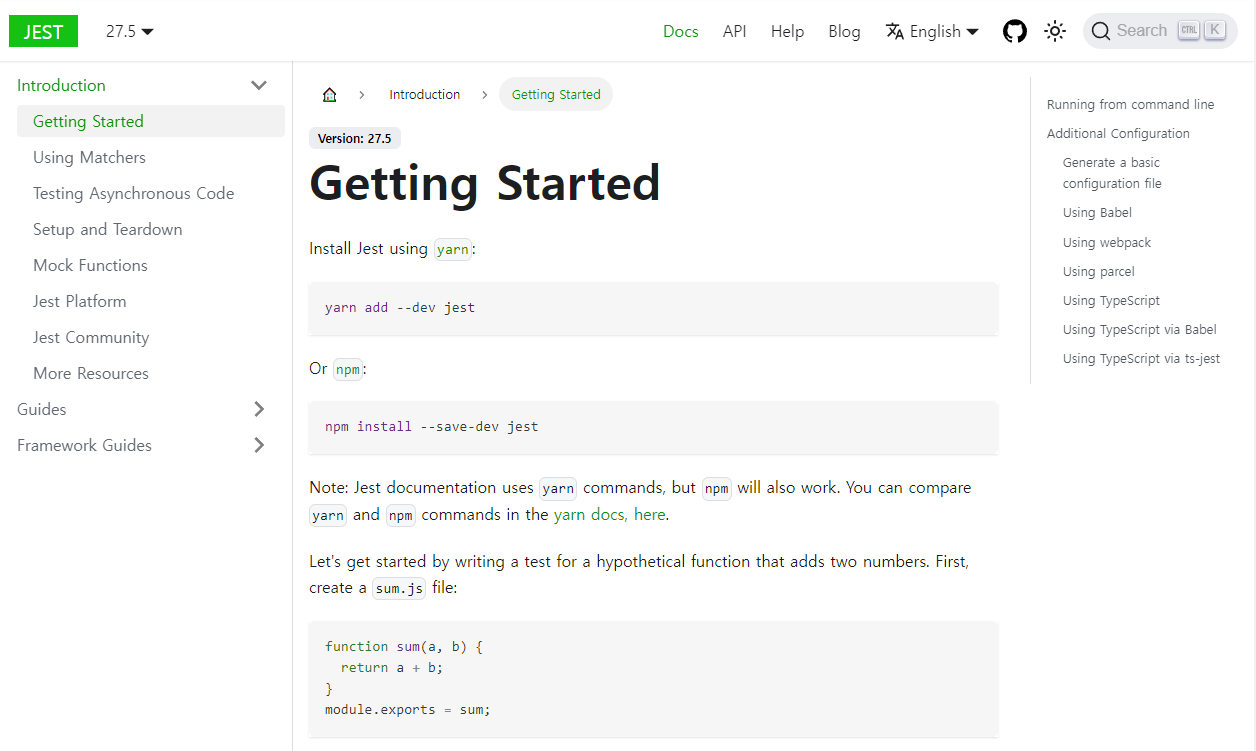Jump to Using TypeScript via ts-jest
The image size is (1256, 751).
point(1141,358)
